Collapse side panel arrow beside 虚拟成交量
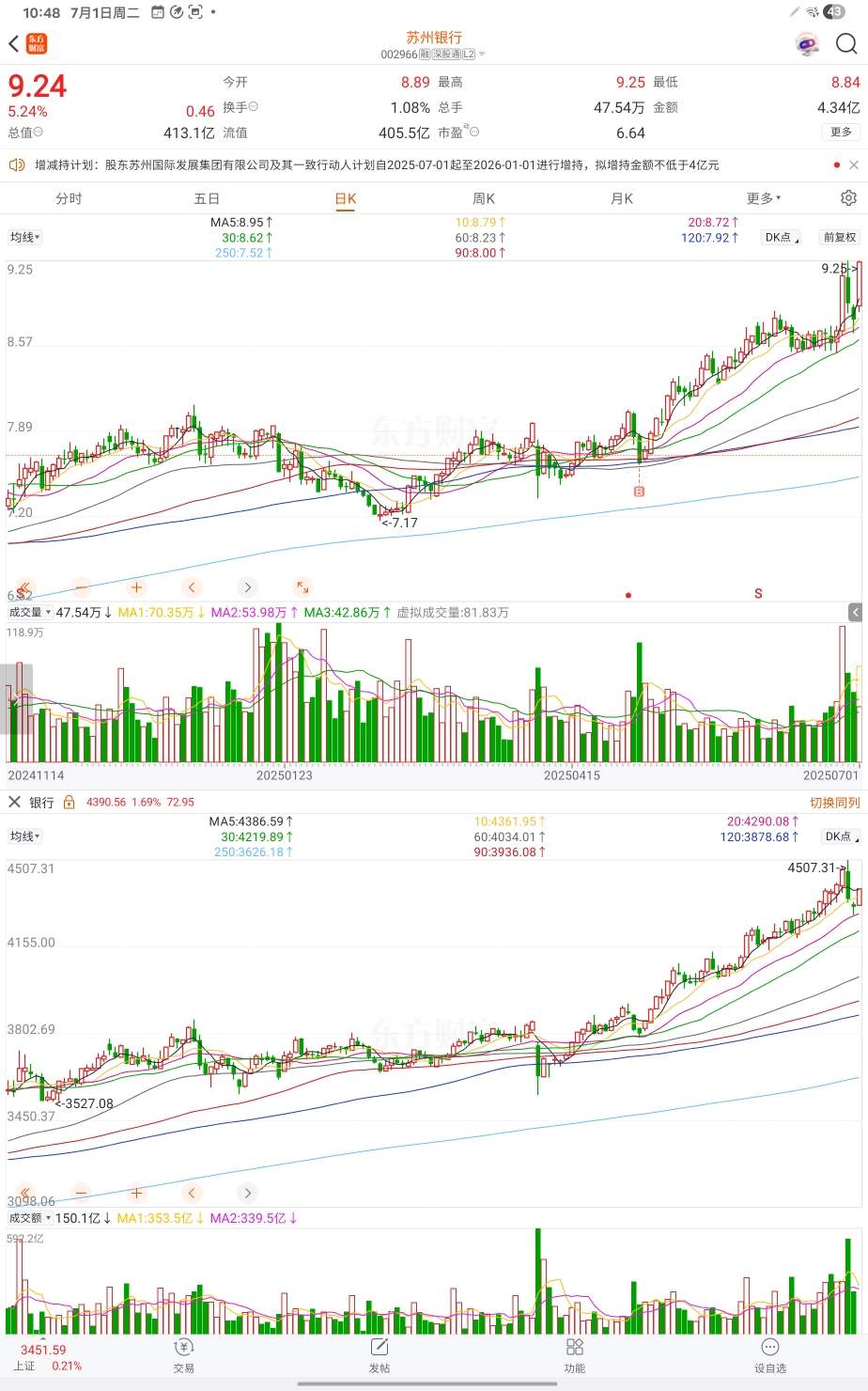The height and width of the screenshot is (1391, 868). pyautogui.click(x=855, y=612)
